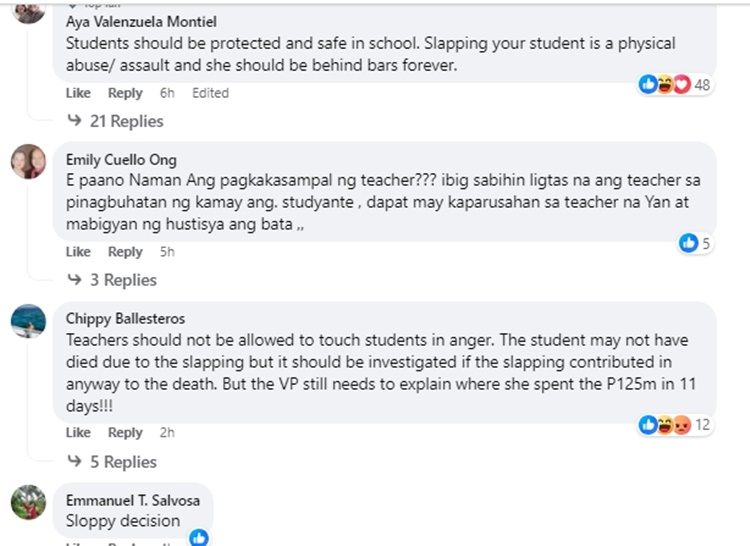Click the like reaction icon on Emily's comment
The width and height of the screenshot is (750, 546).
pos(688,243)
